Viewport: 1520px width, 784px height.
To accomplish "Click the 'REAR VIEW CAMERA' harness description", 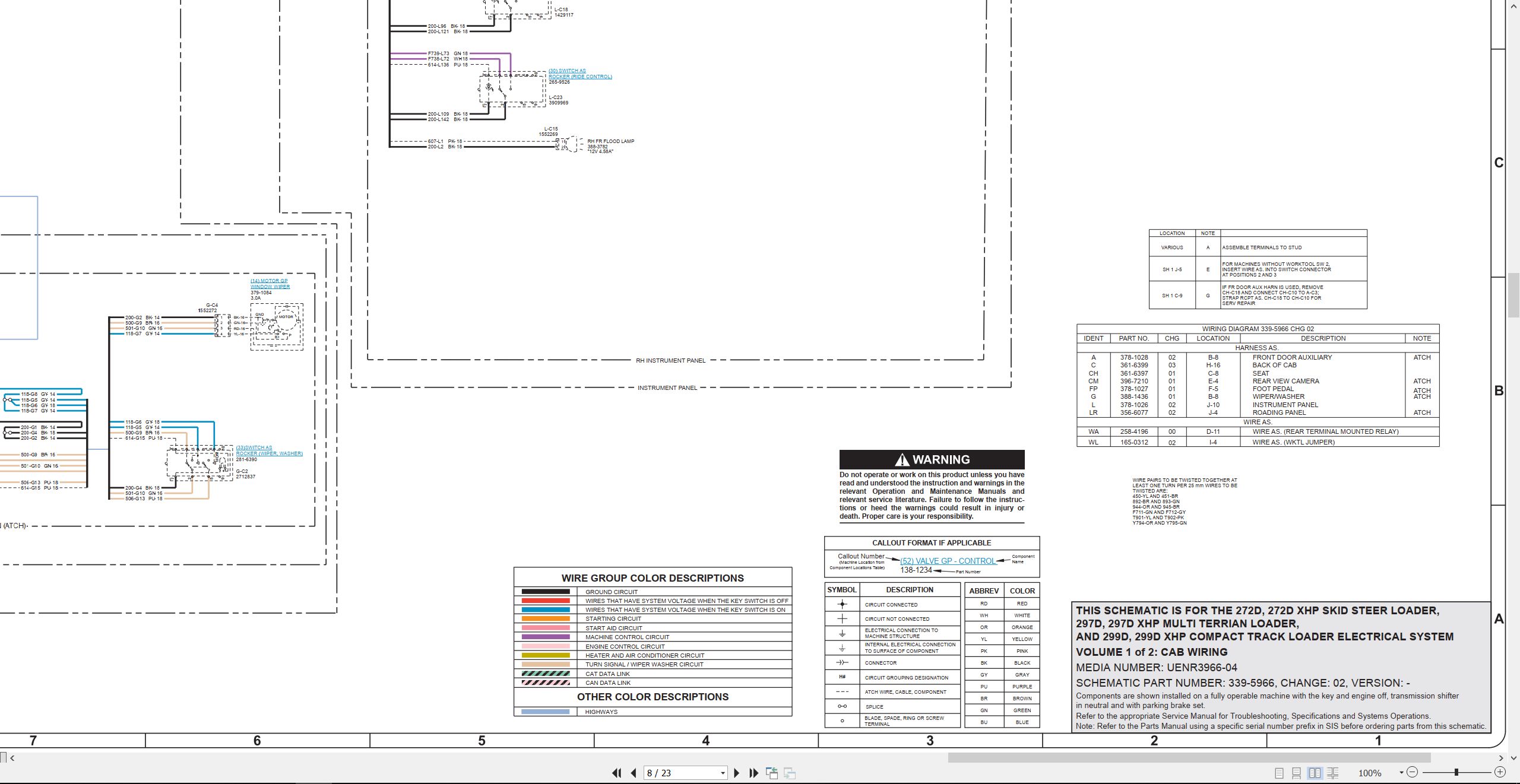I will point(1285,381).
